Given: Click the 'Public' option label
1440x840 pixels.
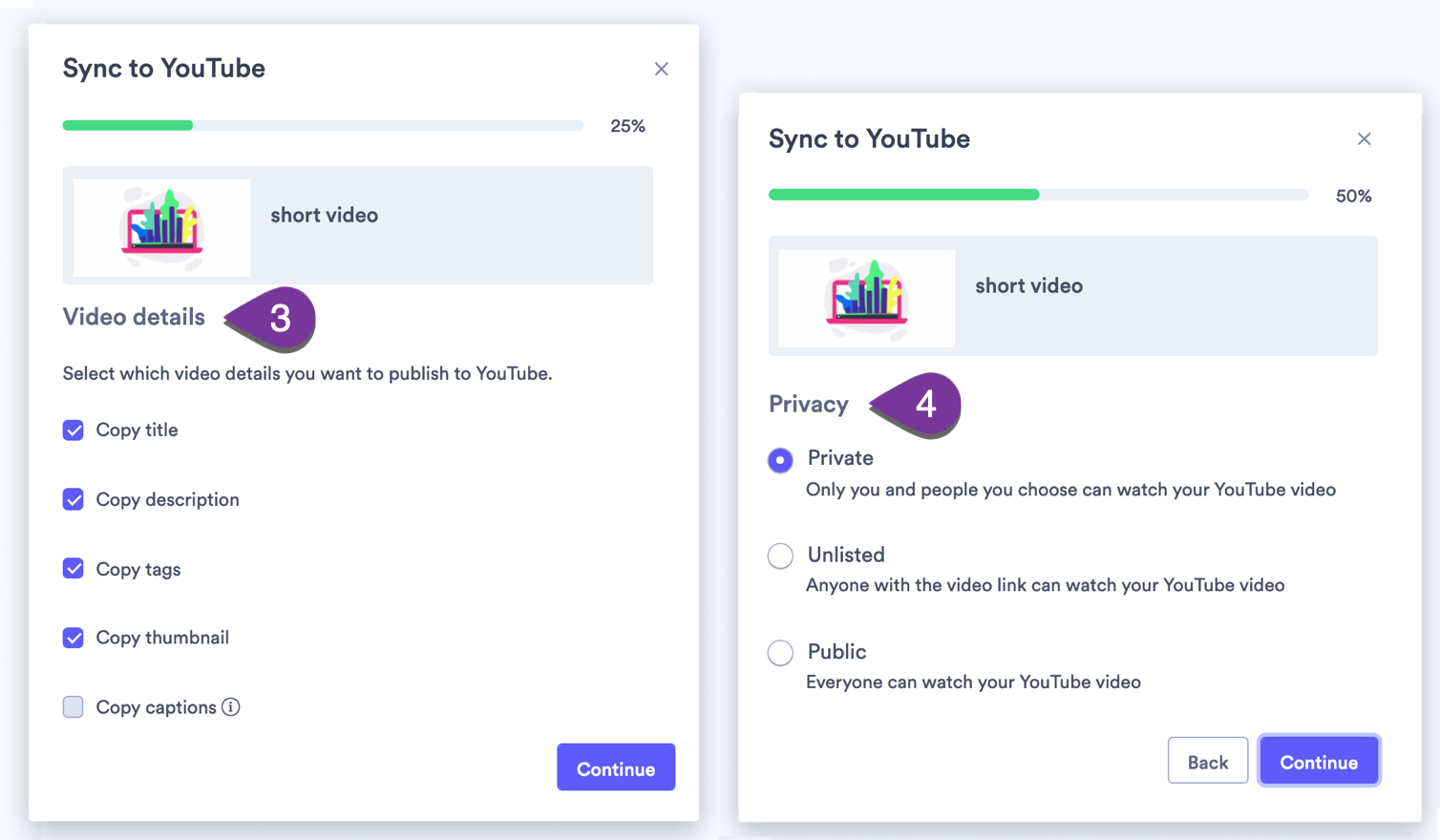Looking at the screenshot, I should 836,652.
